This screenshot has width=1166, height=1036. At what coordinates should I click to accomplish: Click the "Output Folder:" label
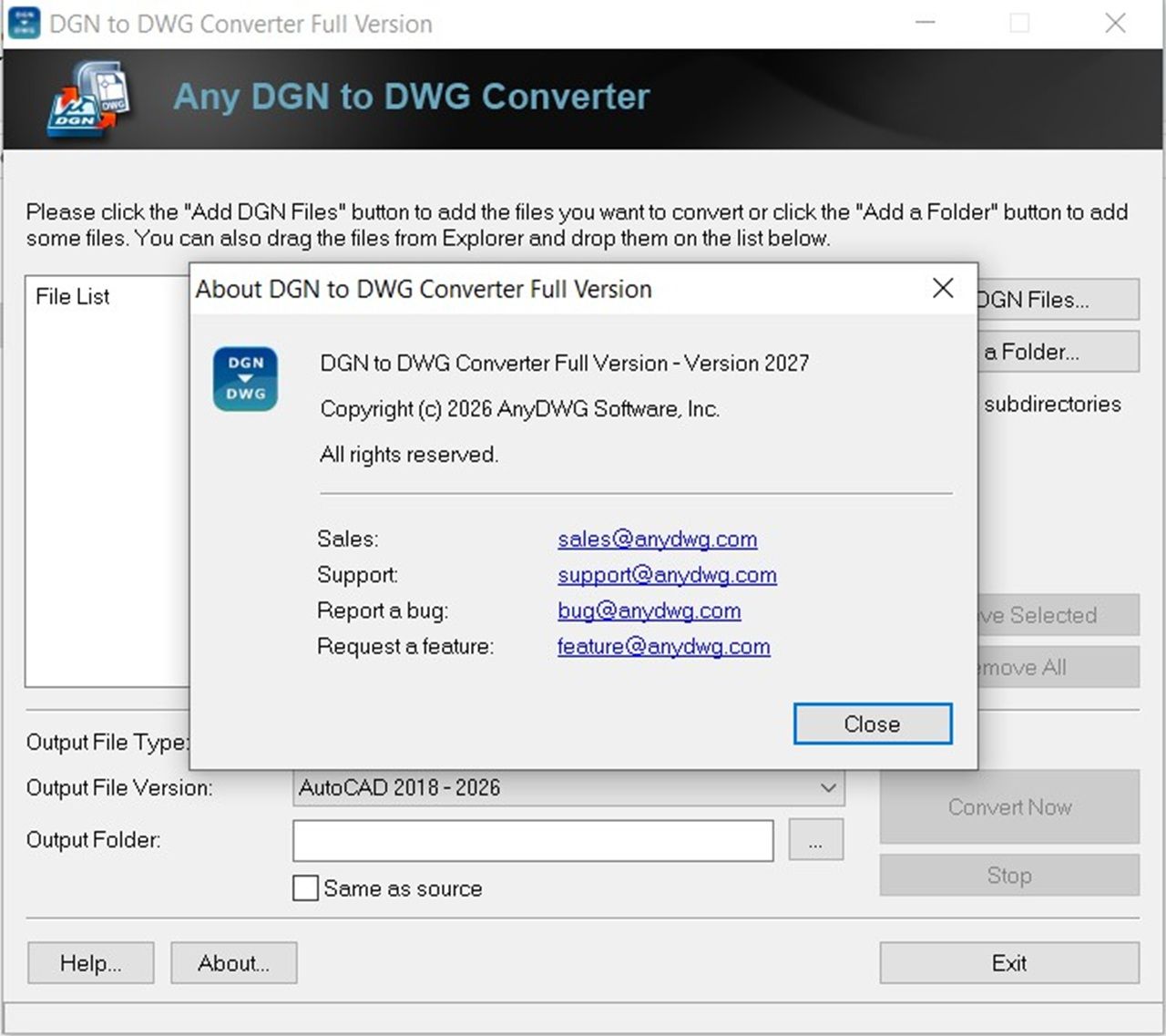tap(94, 839)
